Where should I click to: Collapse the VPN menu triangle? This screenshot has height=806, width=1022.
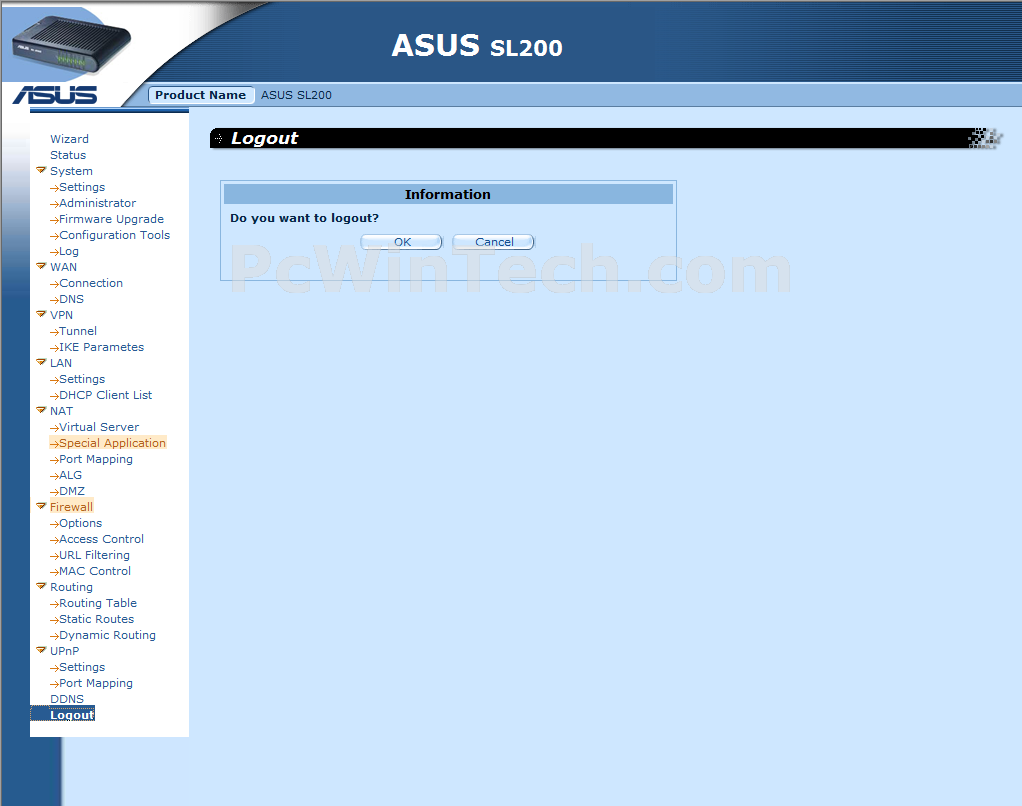point(41,314)
